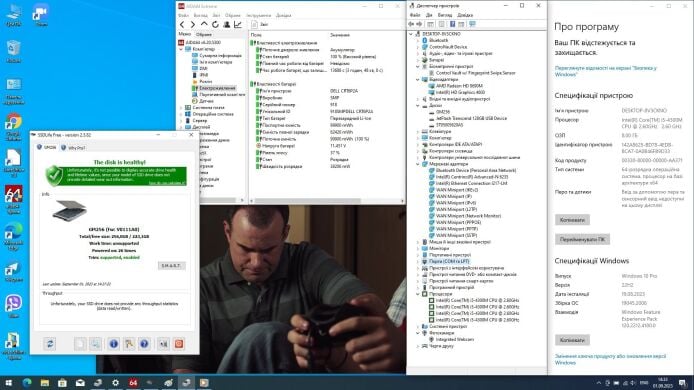
Task: Collapse Мережеві адаптери in Device Manager
Action: [418, 164]
